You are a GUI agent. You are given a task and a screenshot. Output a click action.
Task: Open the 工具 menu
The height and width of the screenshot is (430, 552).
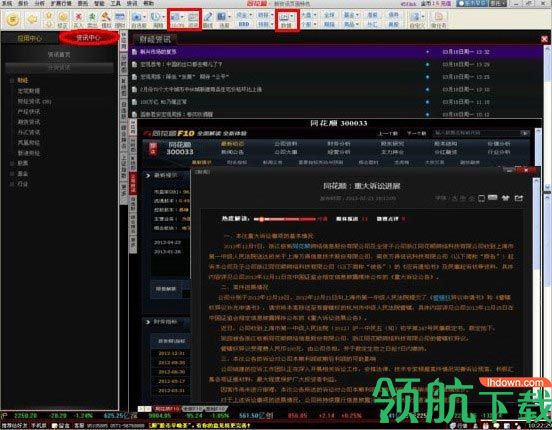point(115,4)
